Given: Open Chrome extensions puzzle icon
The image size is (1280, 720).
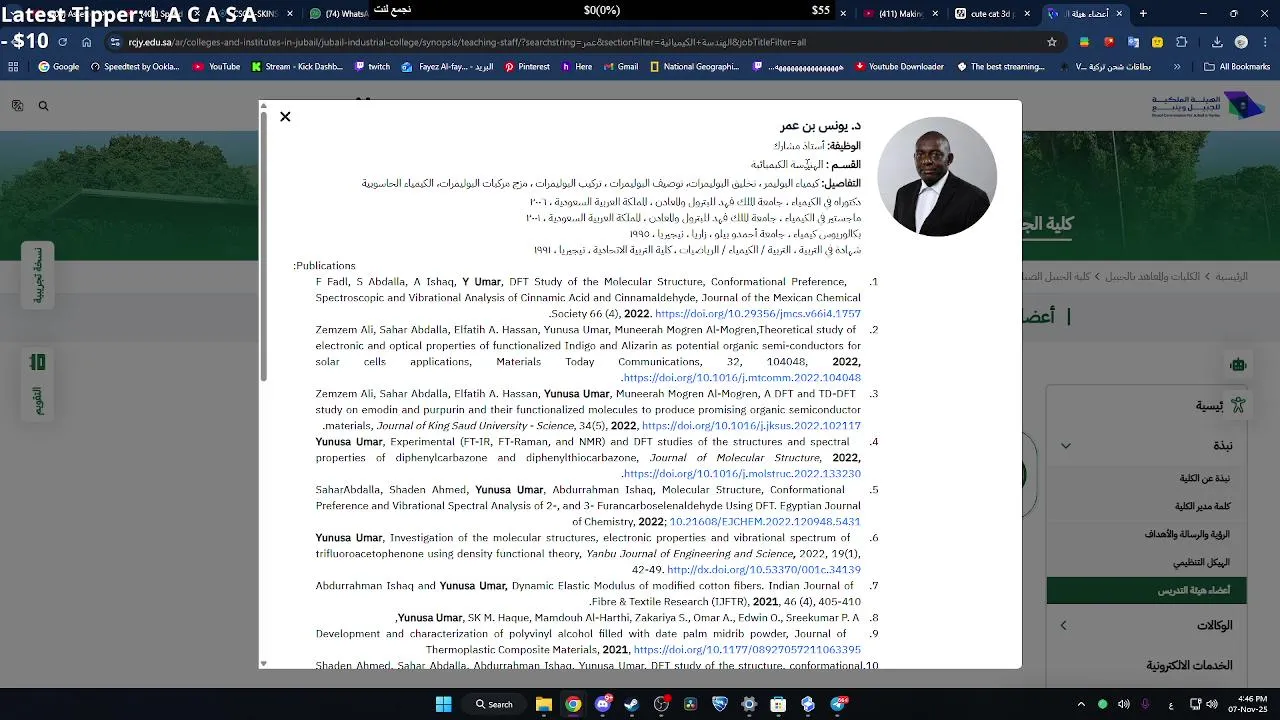Looking at the screenshot, I should (x=1182, y=42).
